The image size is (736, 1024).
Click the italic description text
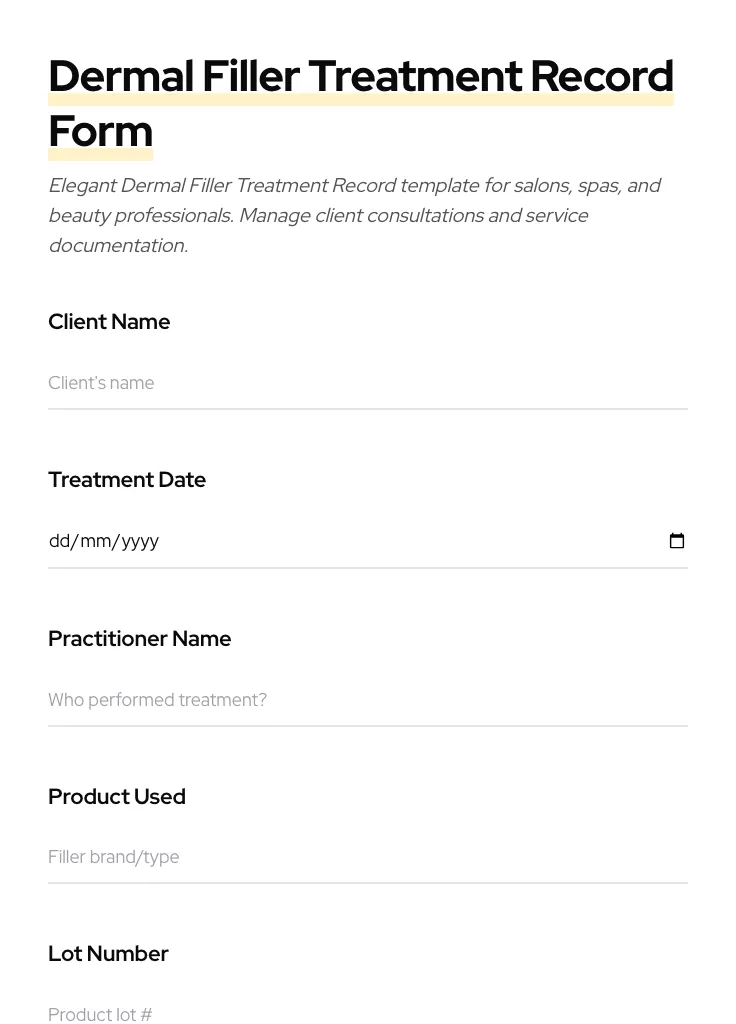pyautogui.click(x=355, y=214)
